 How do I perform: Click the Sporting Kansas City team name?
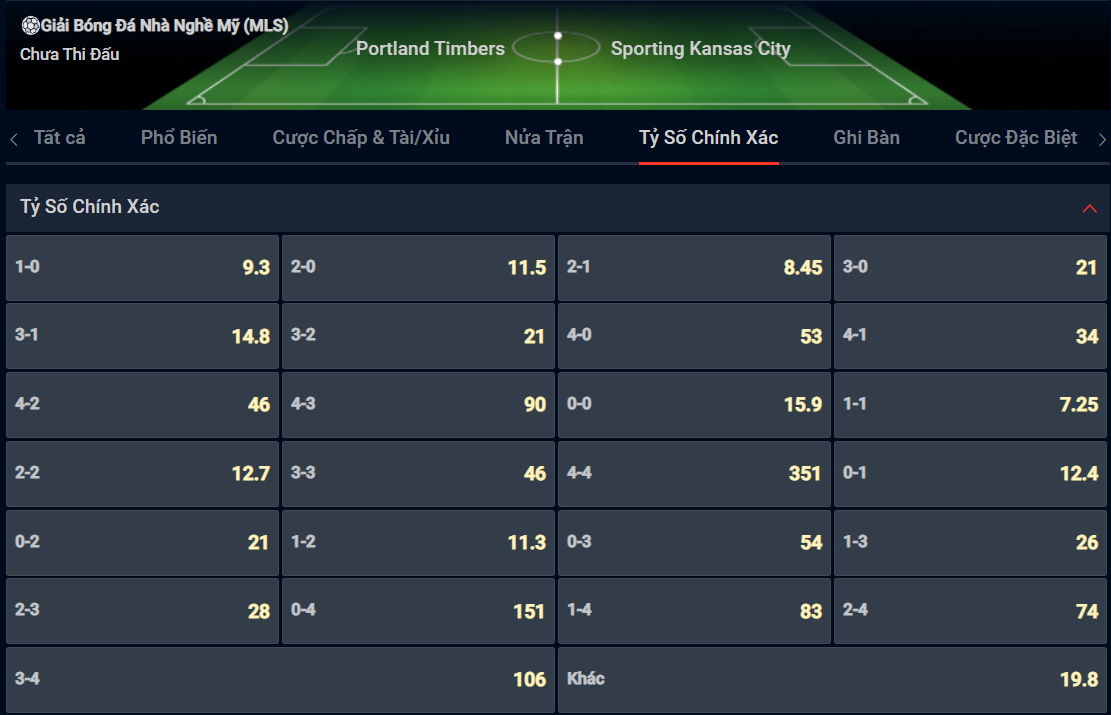tap(701, 48)
